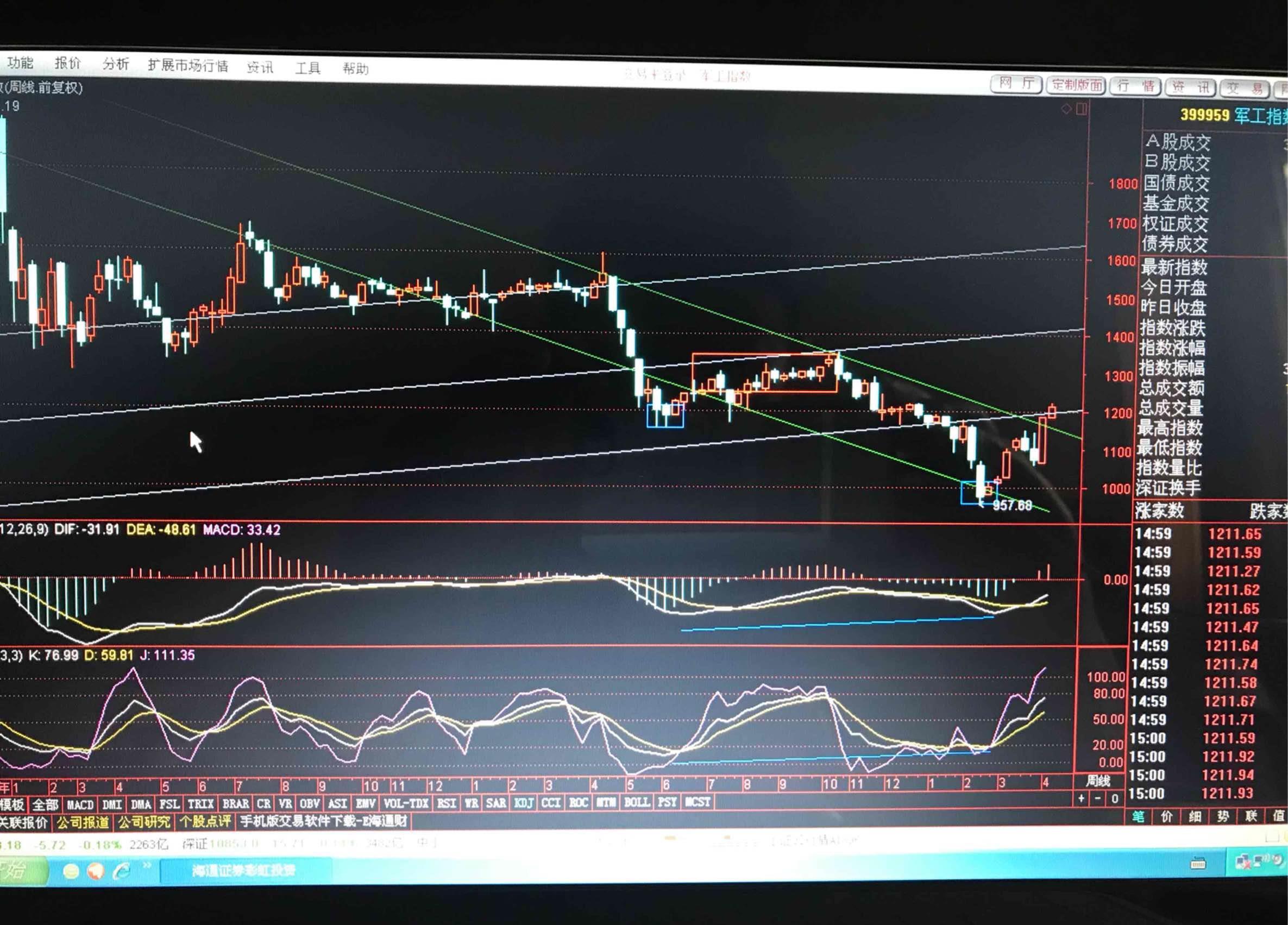Switch to the RSI indicator tab

click(x=447, y=803)
